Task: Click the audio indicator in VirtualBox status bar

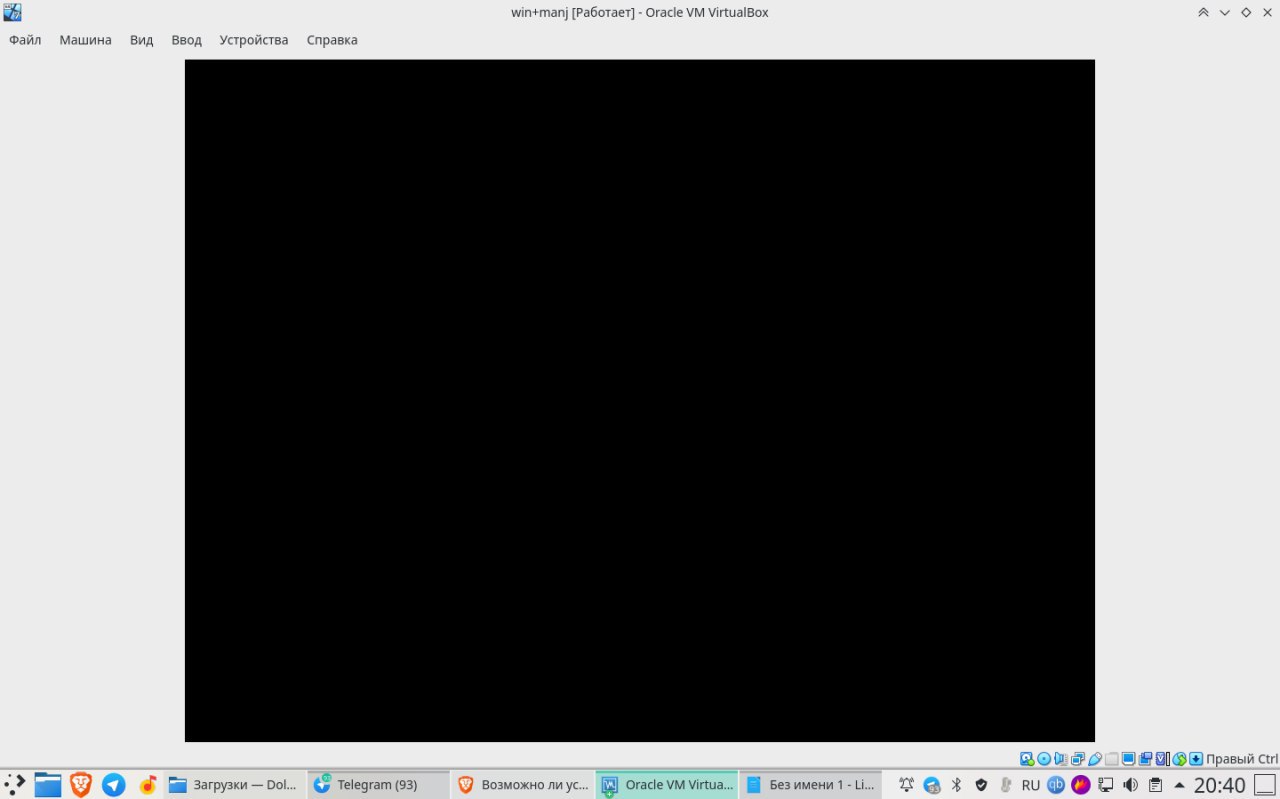Action: 1061,759
